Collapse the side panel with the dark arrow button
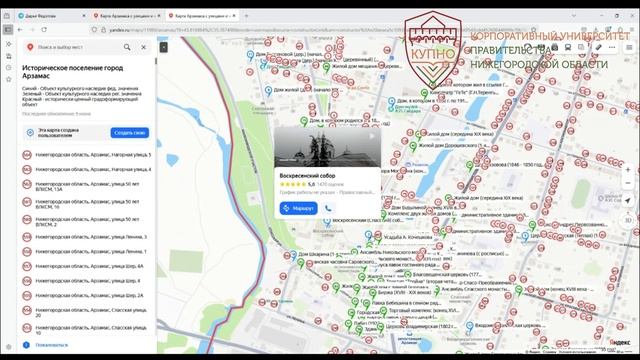The width and height of the screenshot is (640, 360). [163, 47]
